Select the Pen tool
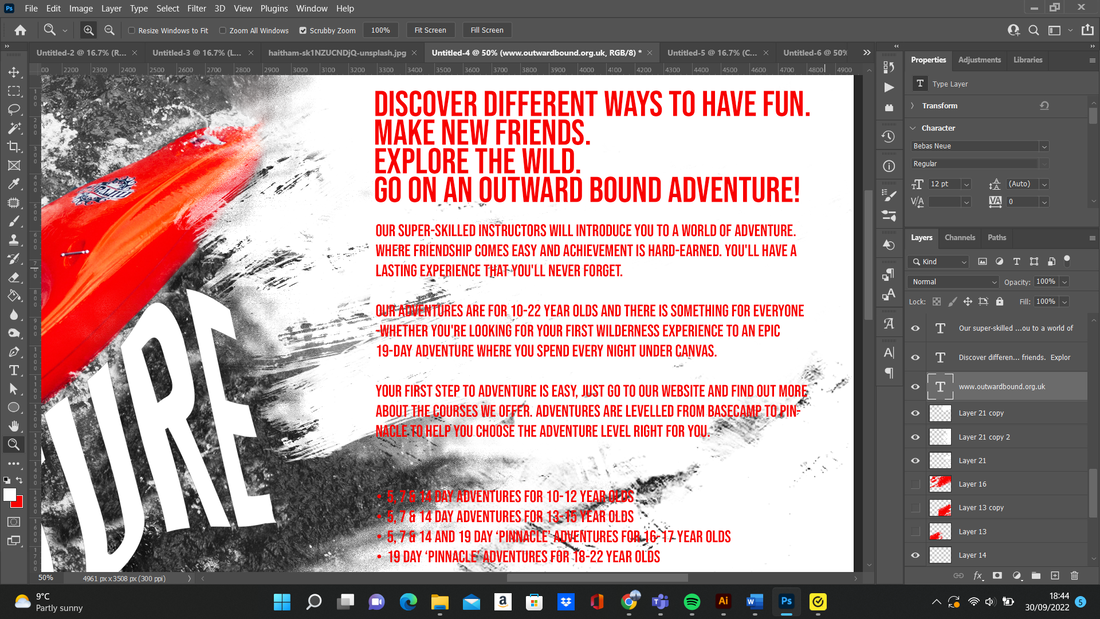The width and height of the screenshot is (1100, 619). (13, 352)
